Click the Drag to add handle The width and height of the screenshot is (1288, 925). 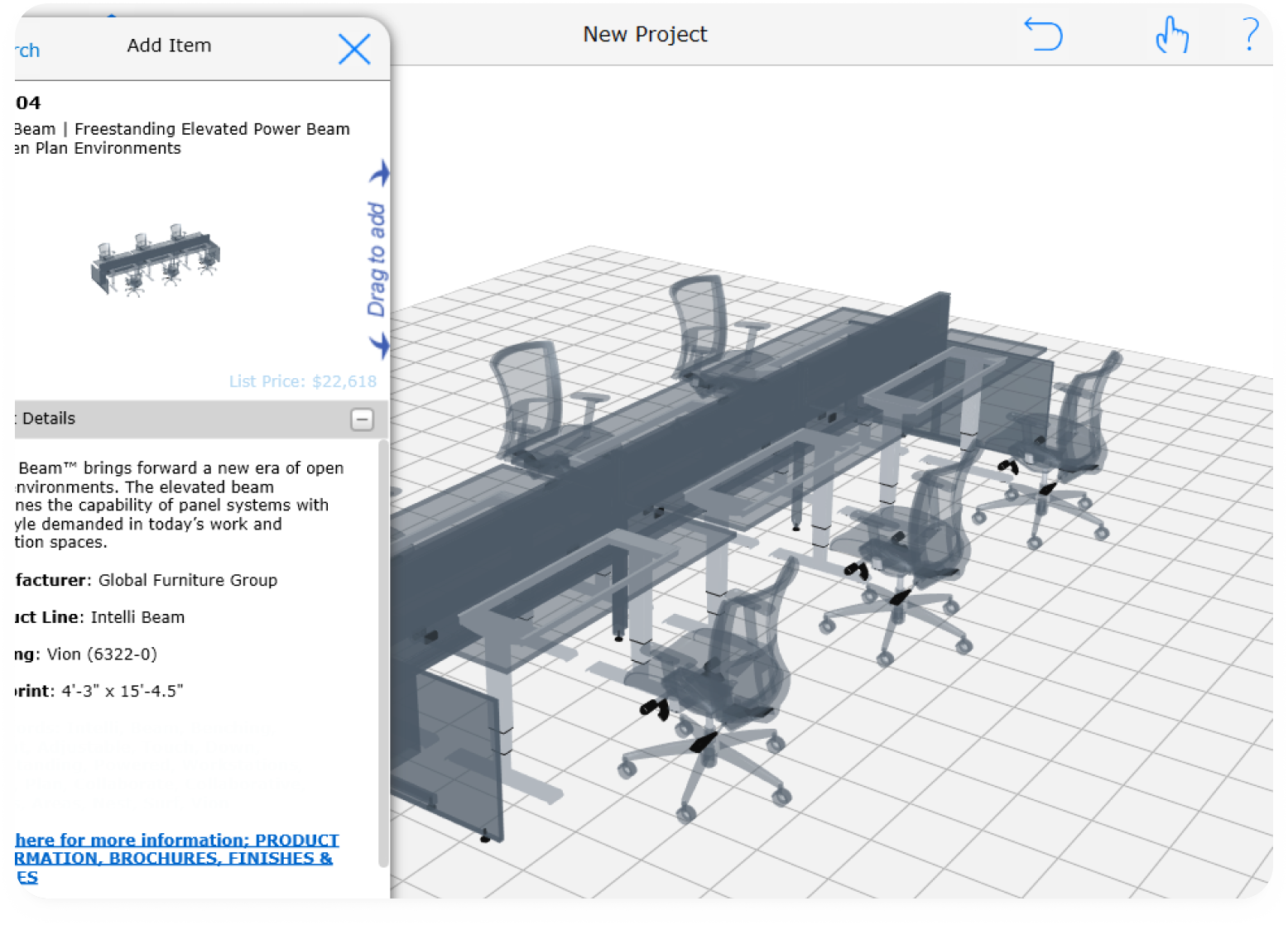377,259
